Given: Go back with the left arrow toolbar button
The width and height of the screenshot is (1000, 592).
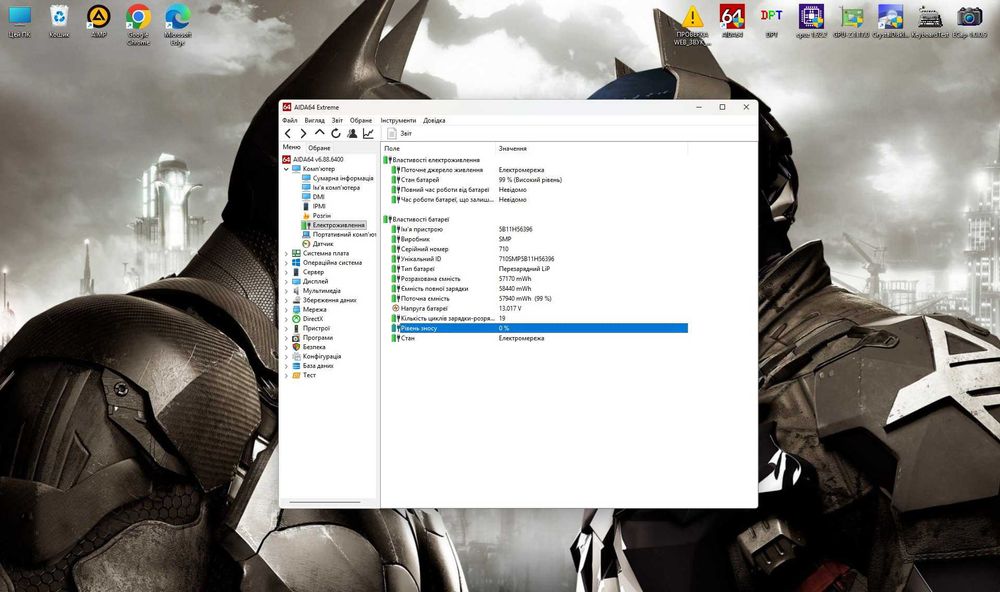Looking at the screenshot, I should pyautogui.click(x=288, y=133).
